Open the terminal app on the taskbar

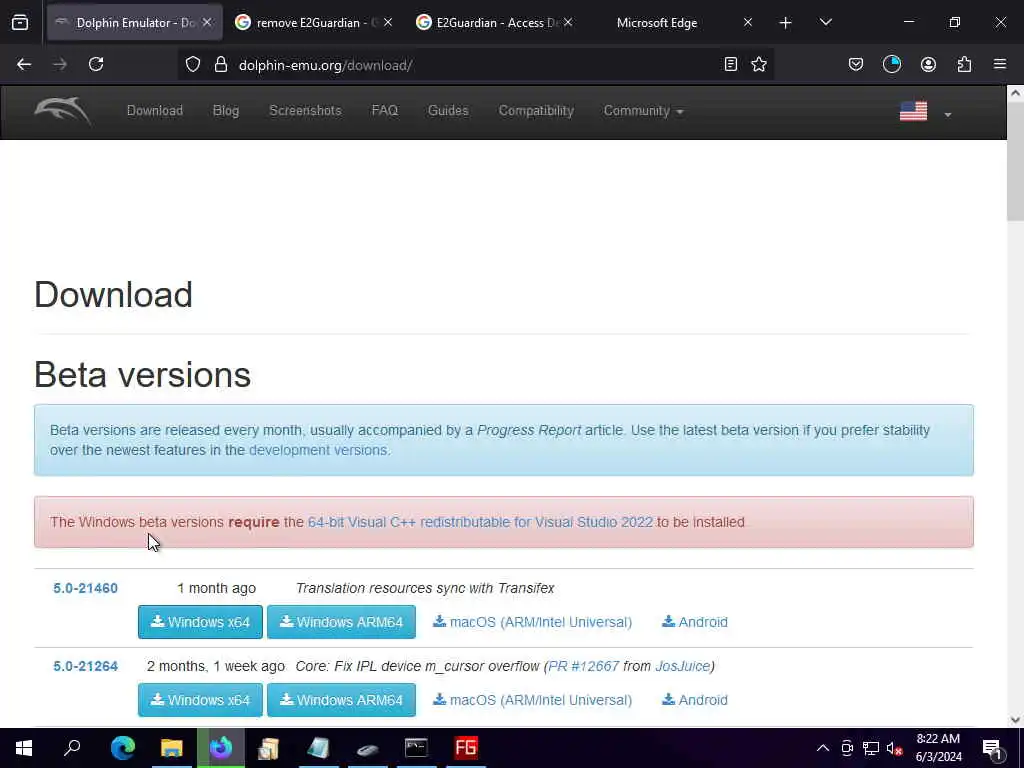(x=416, y=748)
